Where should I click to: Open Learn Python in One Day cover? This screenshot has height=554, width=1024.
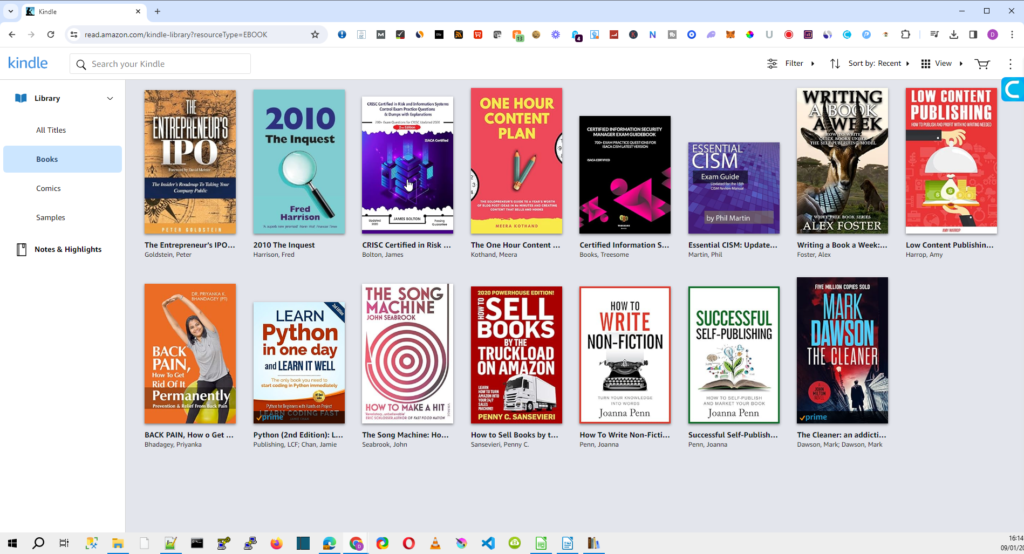coord(299,363)
